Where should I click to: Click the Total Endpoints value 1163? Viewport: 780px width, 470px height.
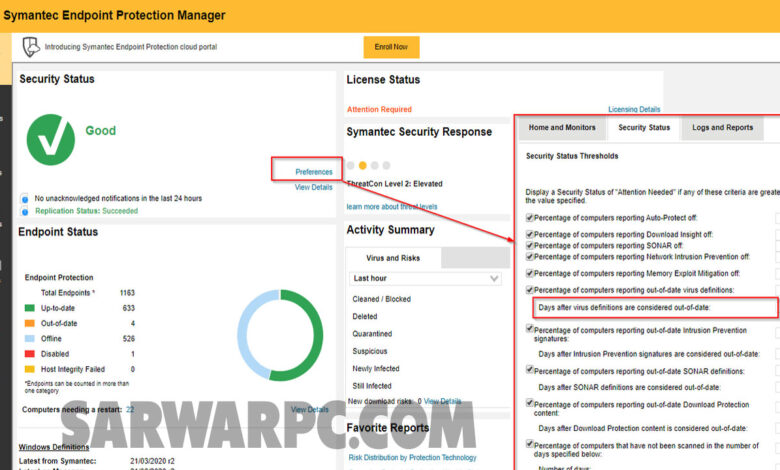[127, 293]
